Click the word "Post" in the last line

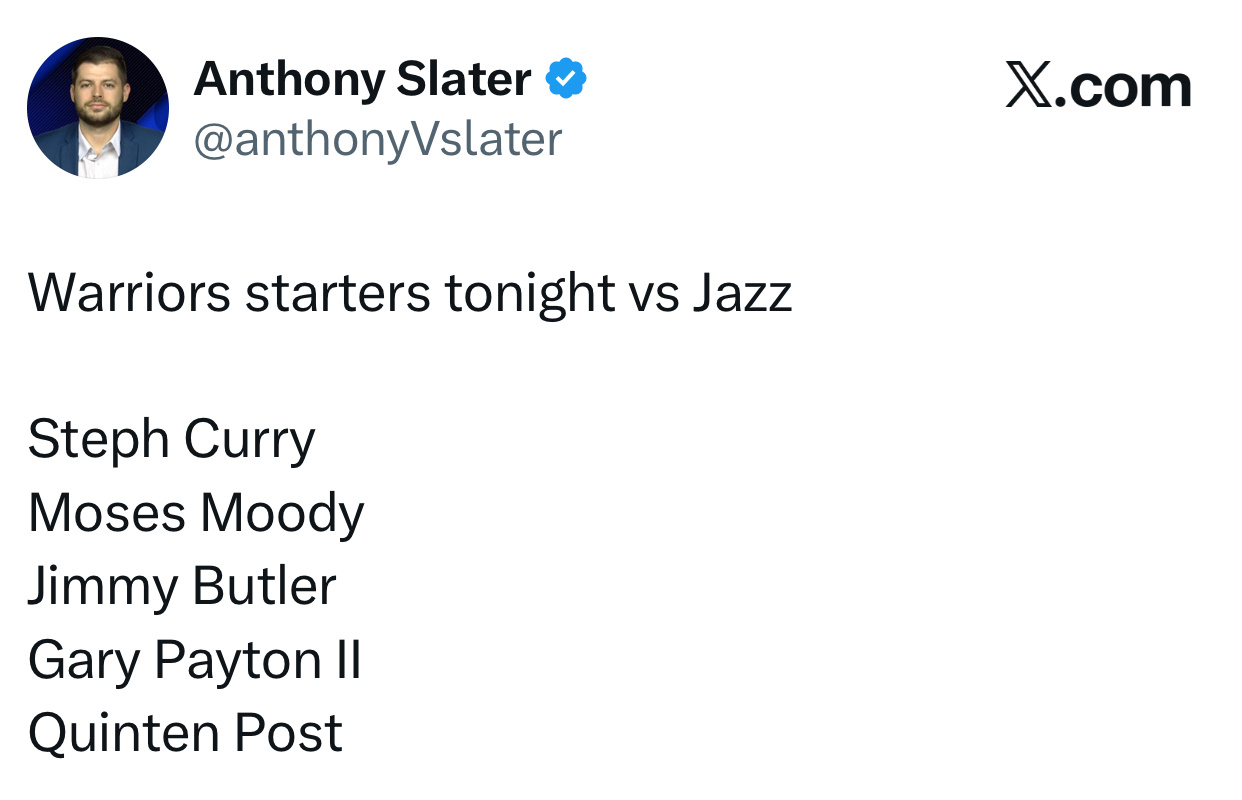288,733
